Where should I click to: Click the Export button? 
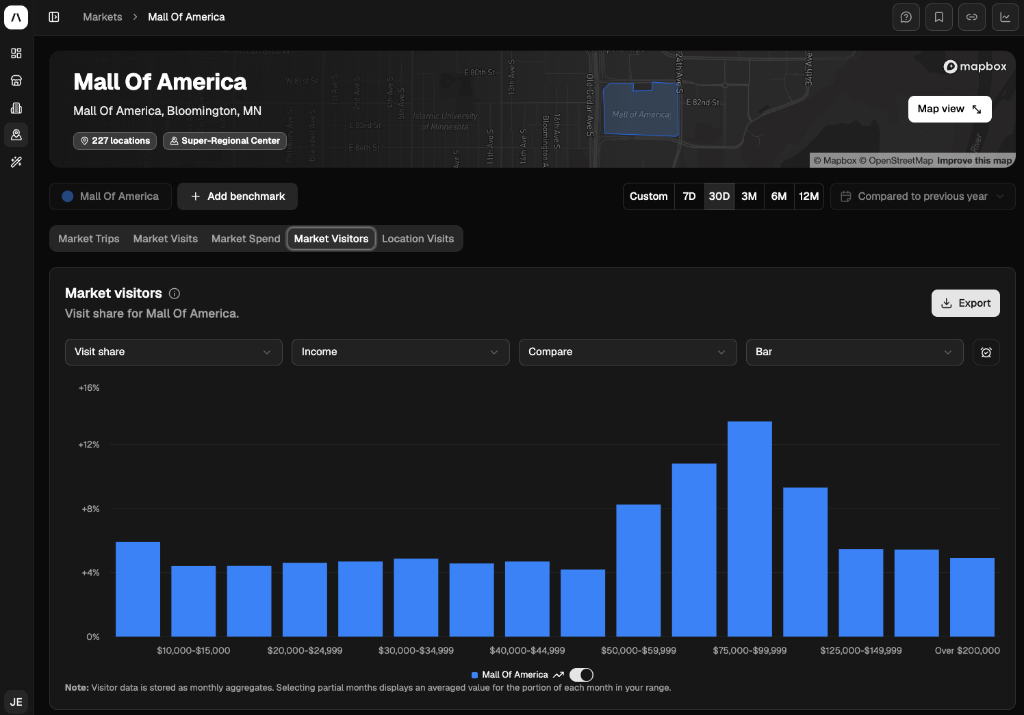(x=965, y=303)
